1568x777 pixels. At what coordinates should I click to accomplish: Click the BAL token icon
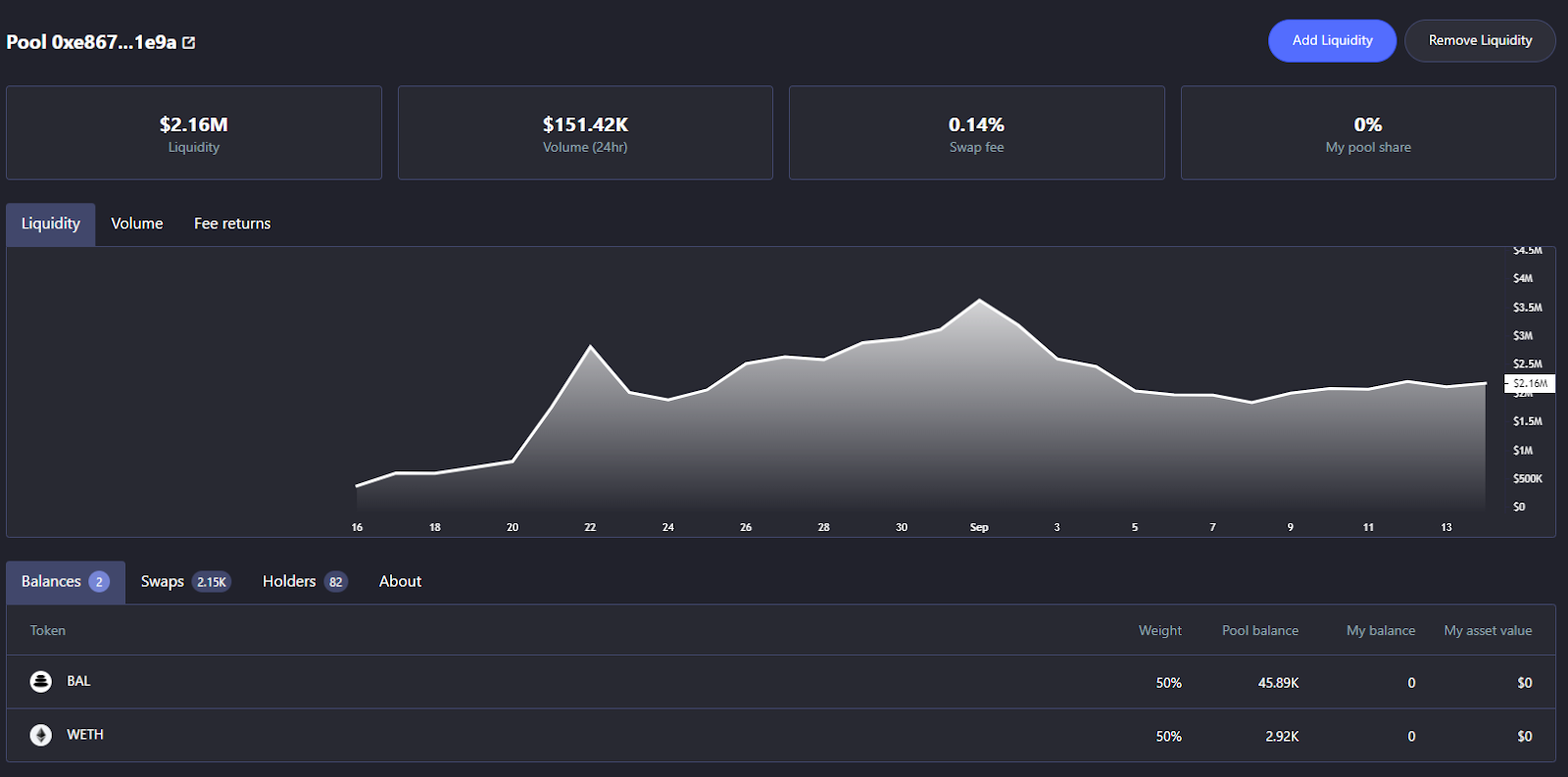point(40,682)
